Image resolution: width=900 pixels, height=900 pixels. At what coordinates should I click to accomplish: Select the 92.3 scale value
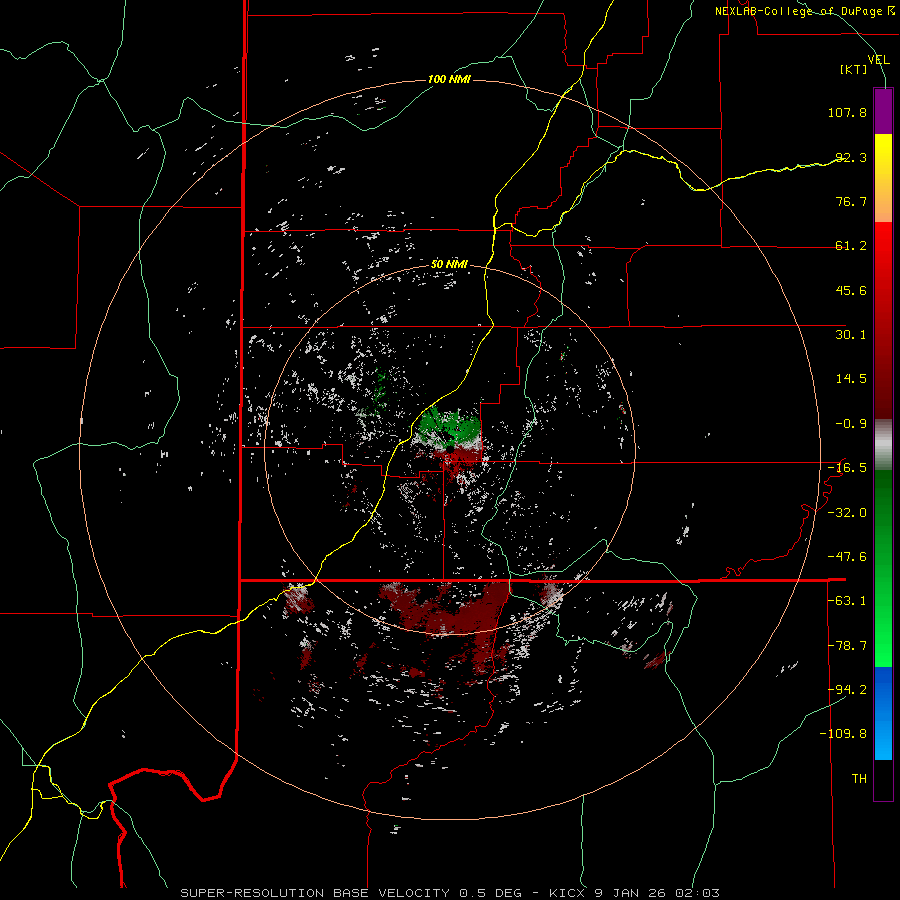(851, 157)
